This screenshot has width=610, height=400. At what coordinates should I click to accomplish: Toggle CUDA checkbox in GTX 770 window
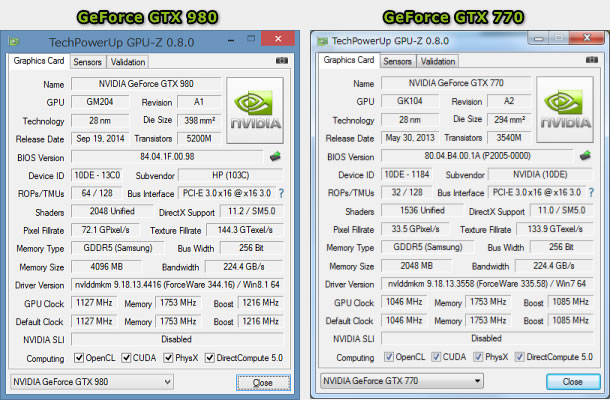[x=436, y=357]
